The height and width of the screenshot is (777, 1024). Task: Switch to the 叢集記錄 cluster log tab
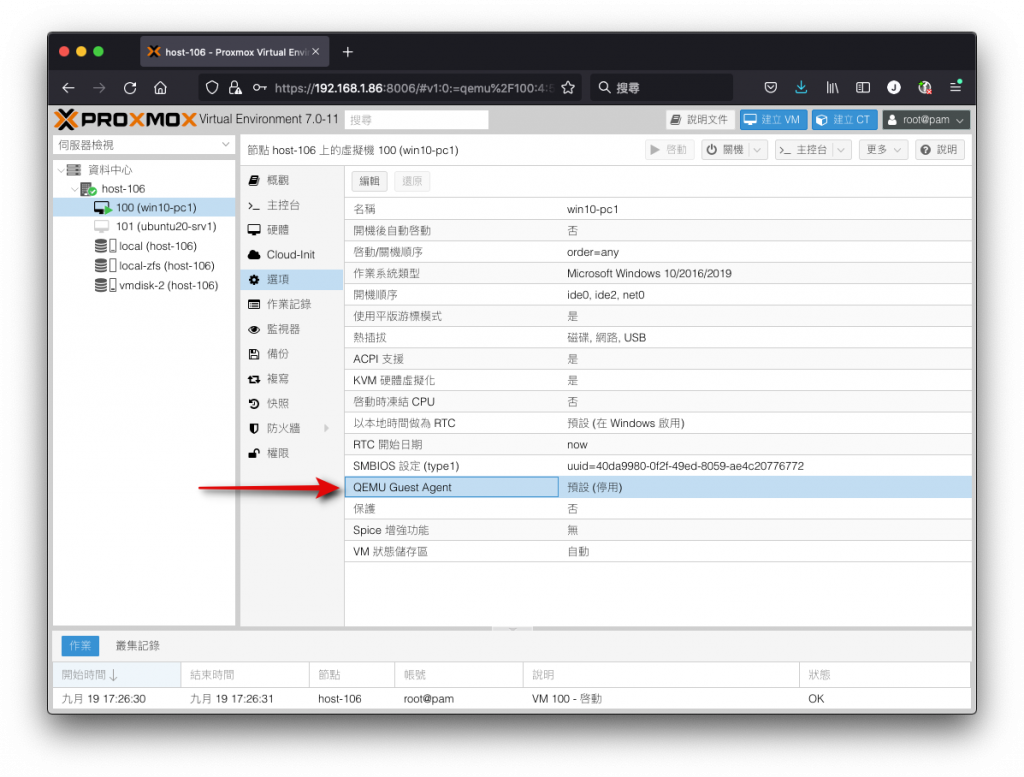coord(138,646)
